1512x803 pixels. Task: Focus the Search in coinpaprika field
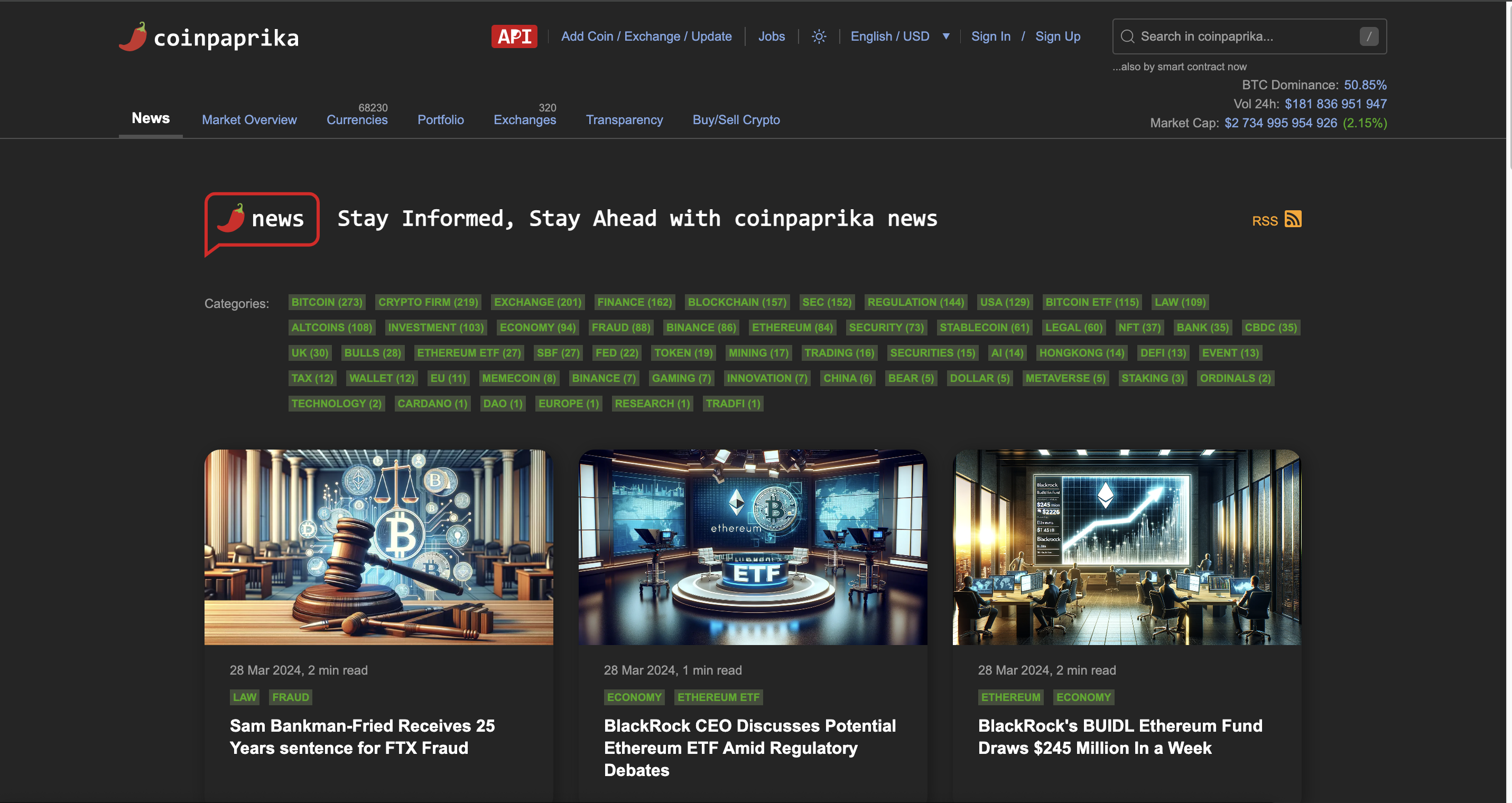point(1249,36)
